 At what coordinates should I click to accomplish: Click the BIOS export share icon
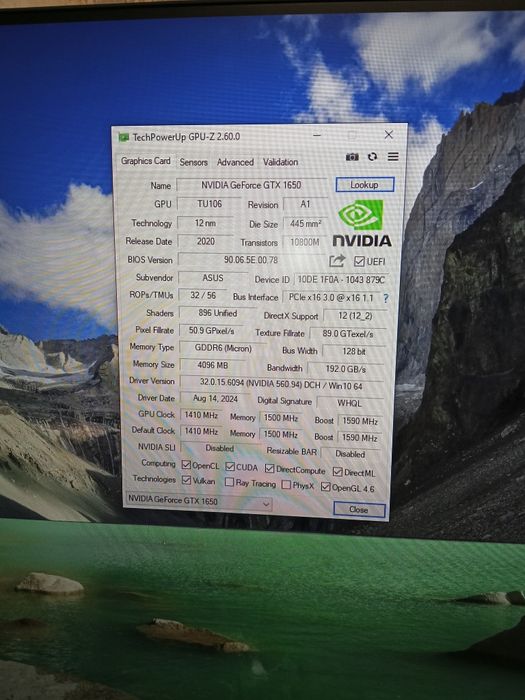tap(338, 260)
